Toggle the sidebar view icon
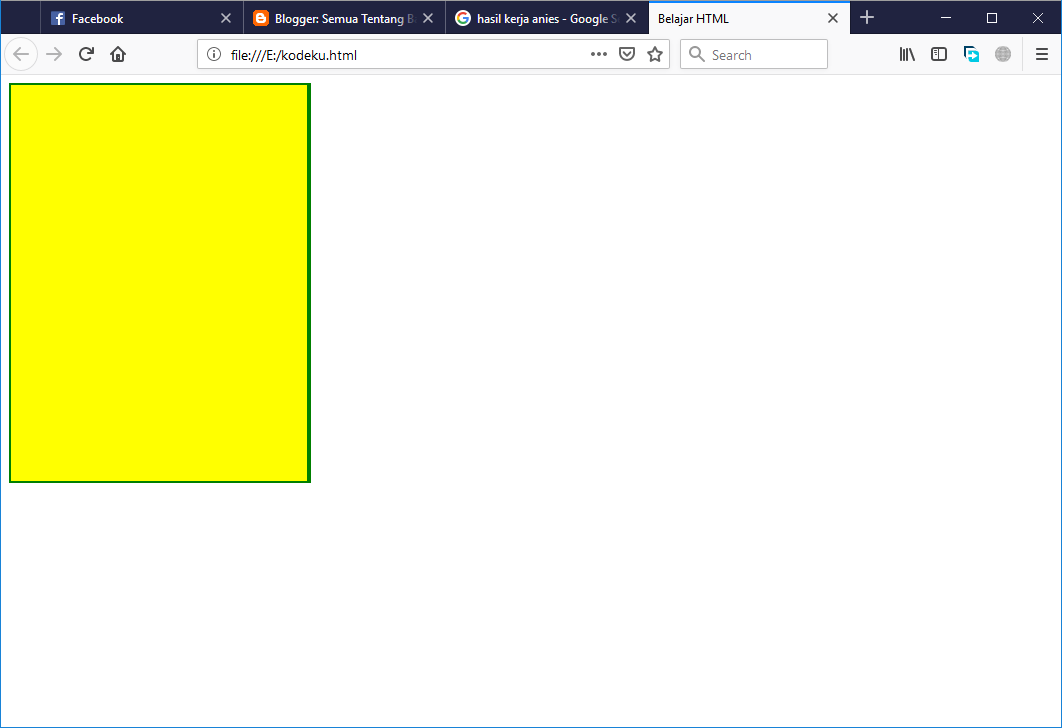This screenshot has height=728, width=1062. click(x=939, y=54)
